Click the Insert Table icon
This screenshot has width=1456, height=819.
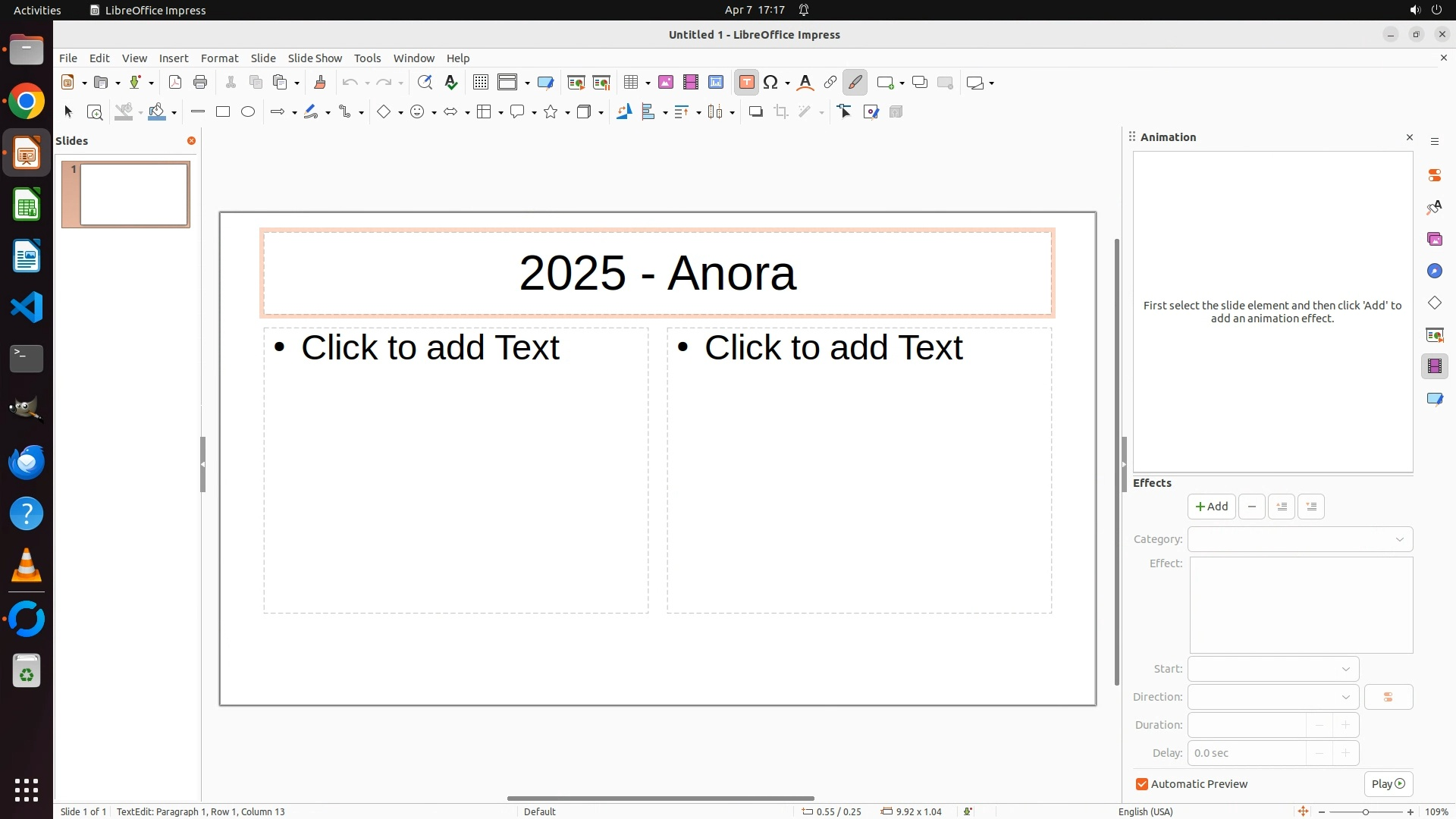[630, 83]
